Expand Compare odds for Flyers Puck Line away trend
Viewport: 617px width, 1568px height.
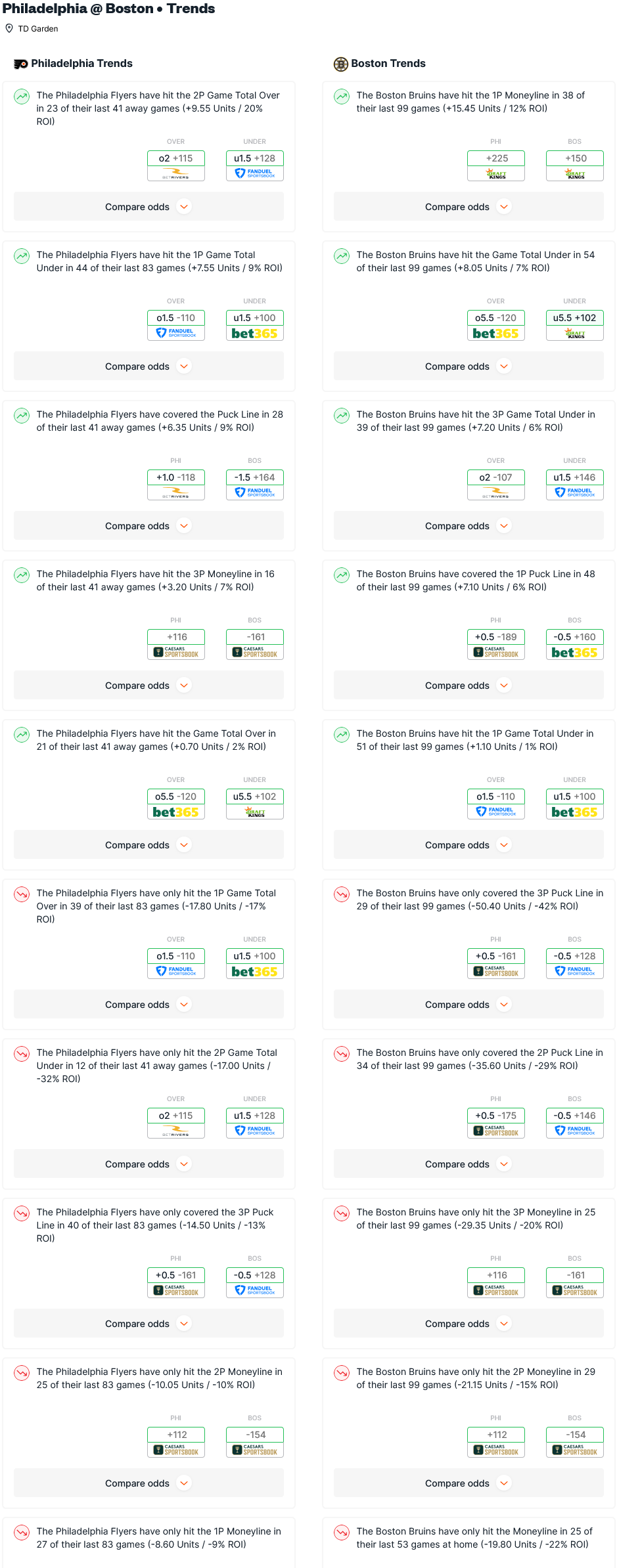[x=149, y=526]
